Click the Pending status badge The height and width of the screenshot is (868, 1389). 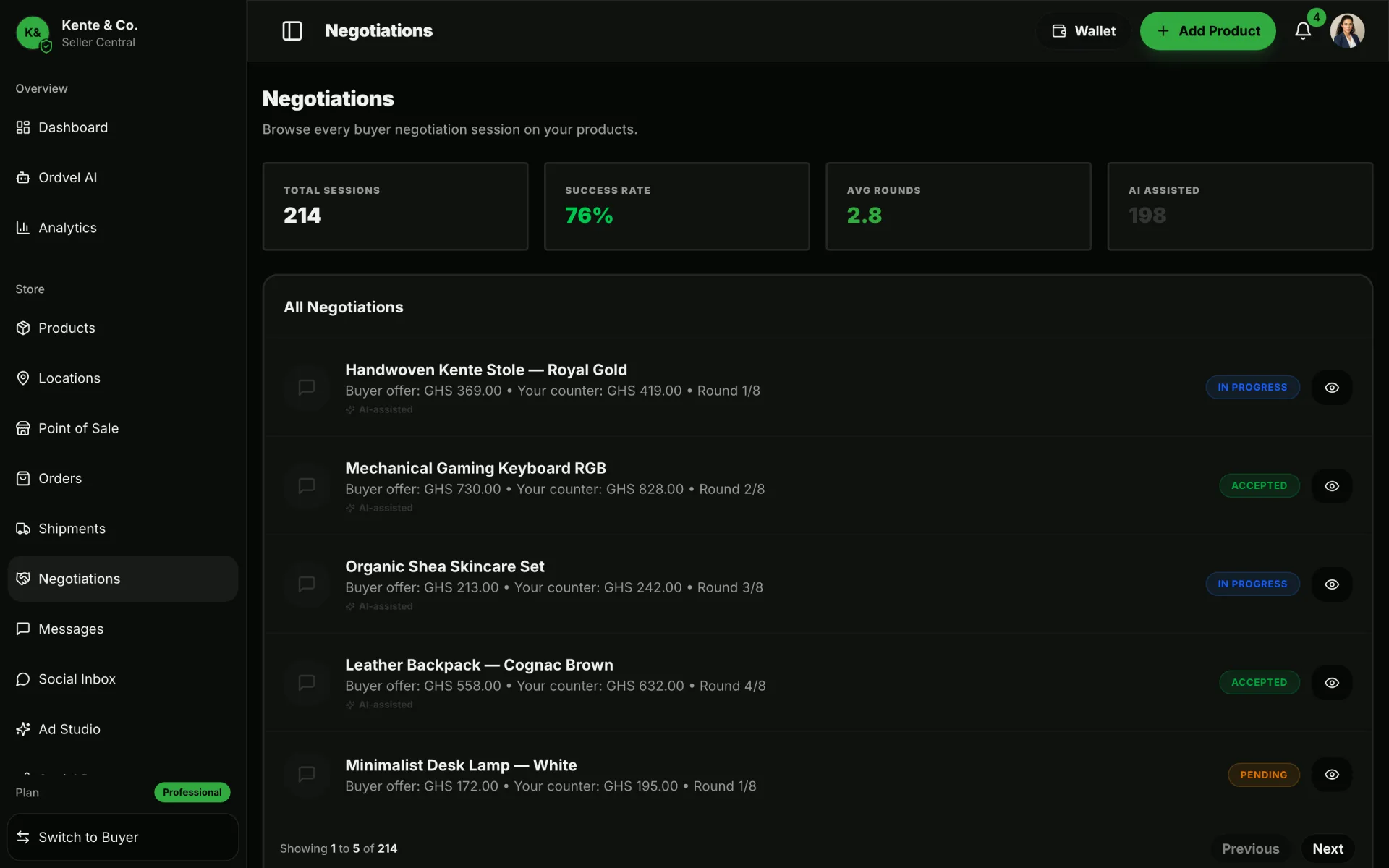point(1263,775)
